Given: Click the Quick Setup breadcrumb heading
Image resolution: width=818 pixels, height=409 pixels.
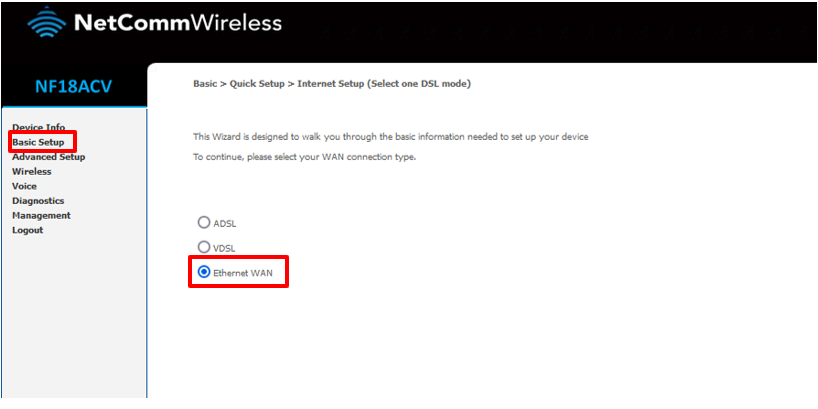Looking at the screenshot, I should [331, 83].
